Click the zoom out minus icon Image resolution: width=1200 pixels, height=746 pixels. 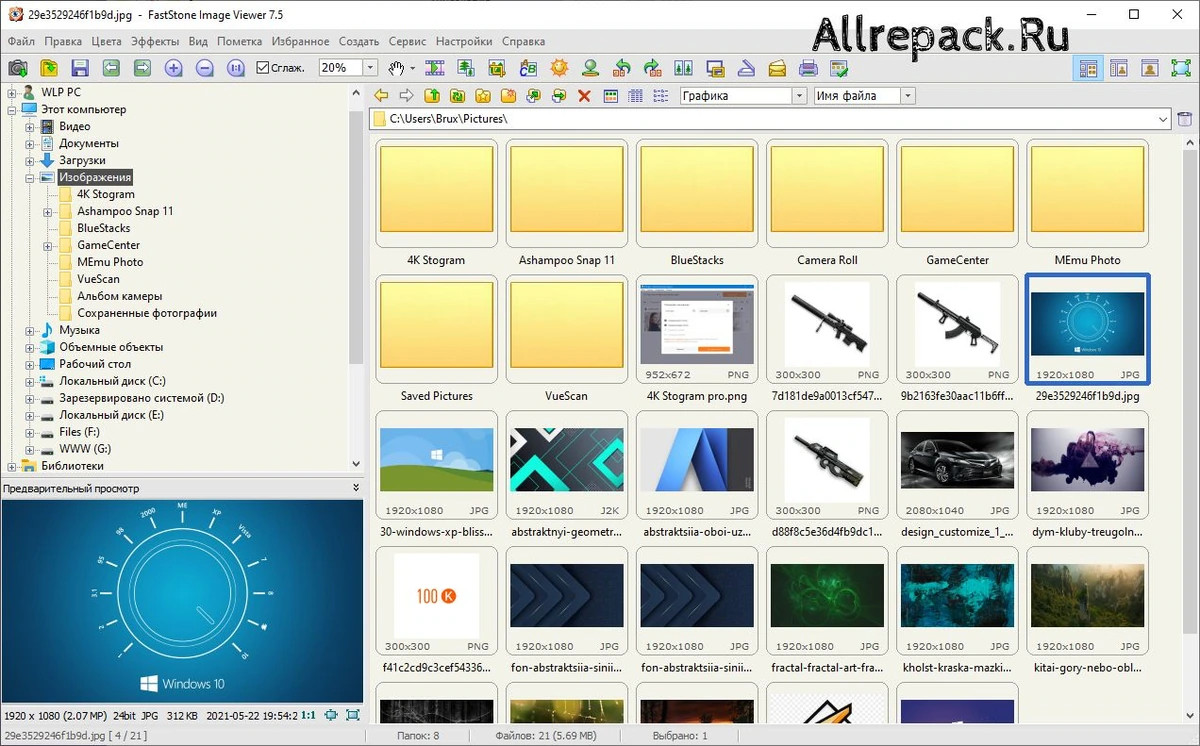(x=205, y=68)
